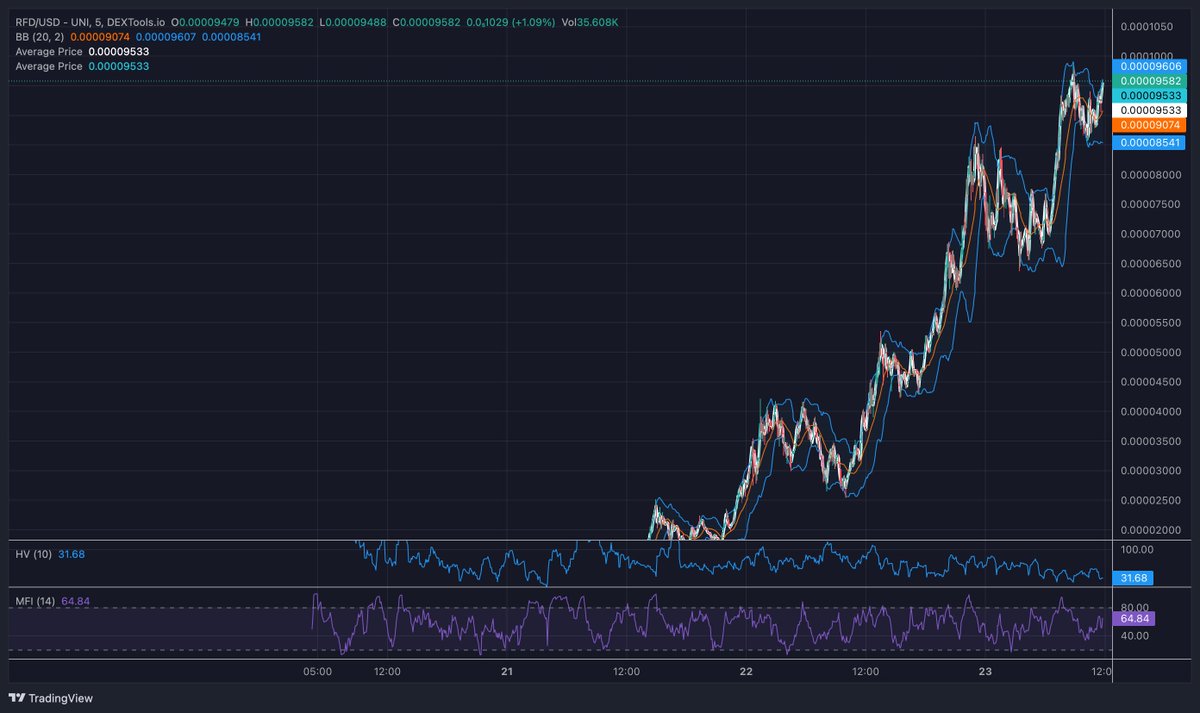Click the green 0.00009582 current price label
This screenshot has width=1200, height=713.
click(x=1150, y=80)
